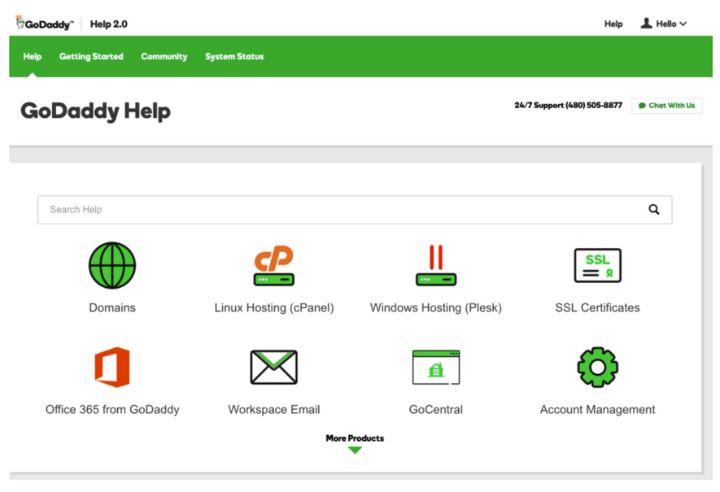Open the Domains text link

[112, 307]
